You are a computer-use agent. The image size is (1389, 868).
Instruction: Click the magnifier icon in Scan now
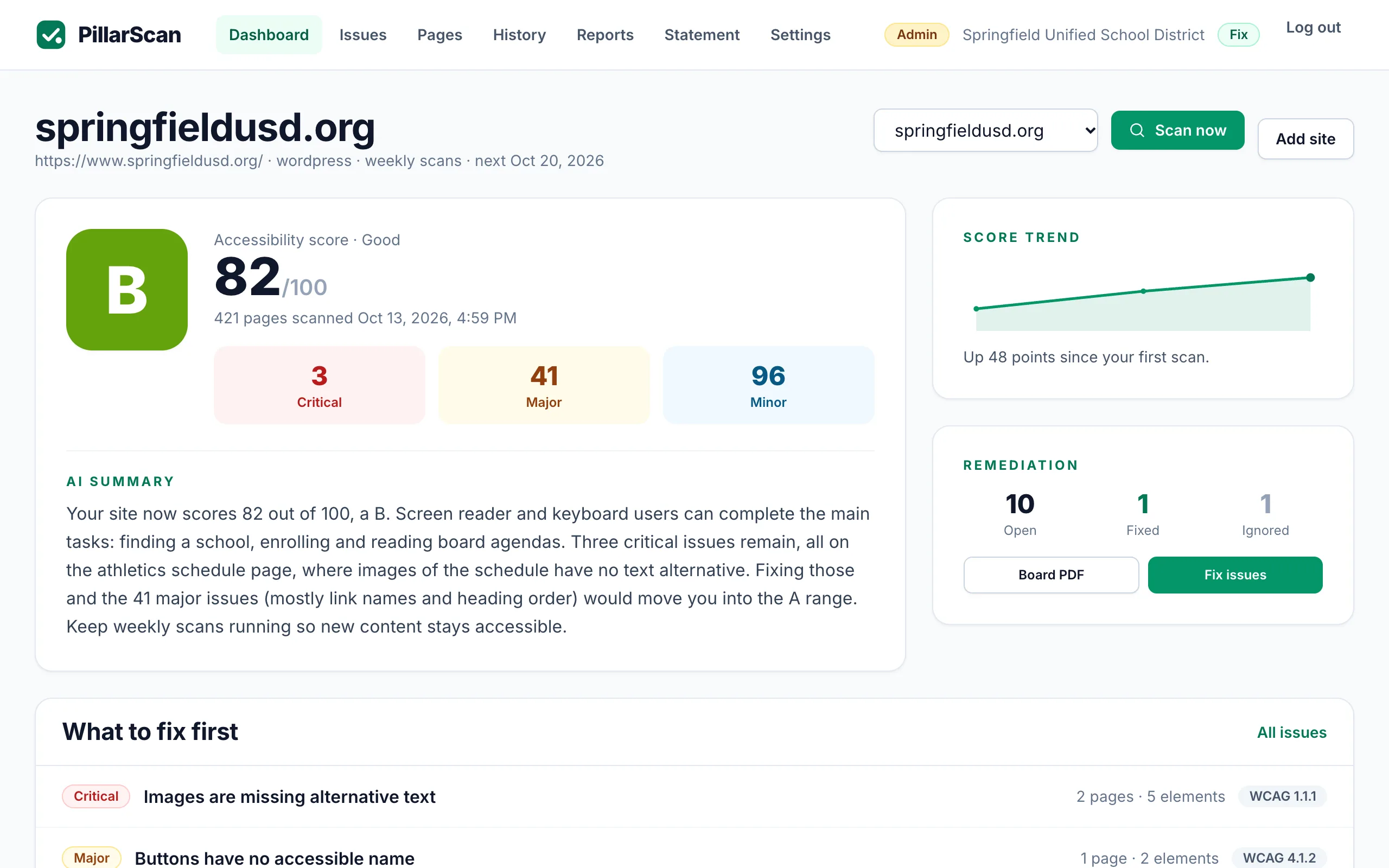tap(1137, 130)
